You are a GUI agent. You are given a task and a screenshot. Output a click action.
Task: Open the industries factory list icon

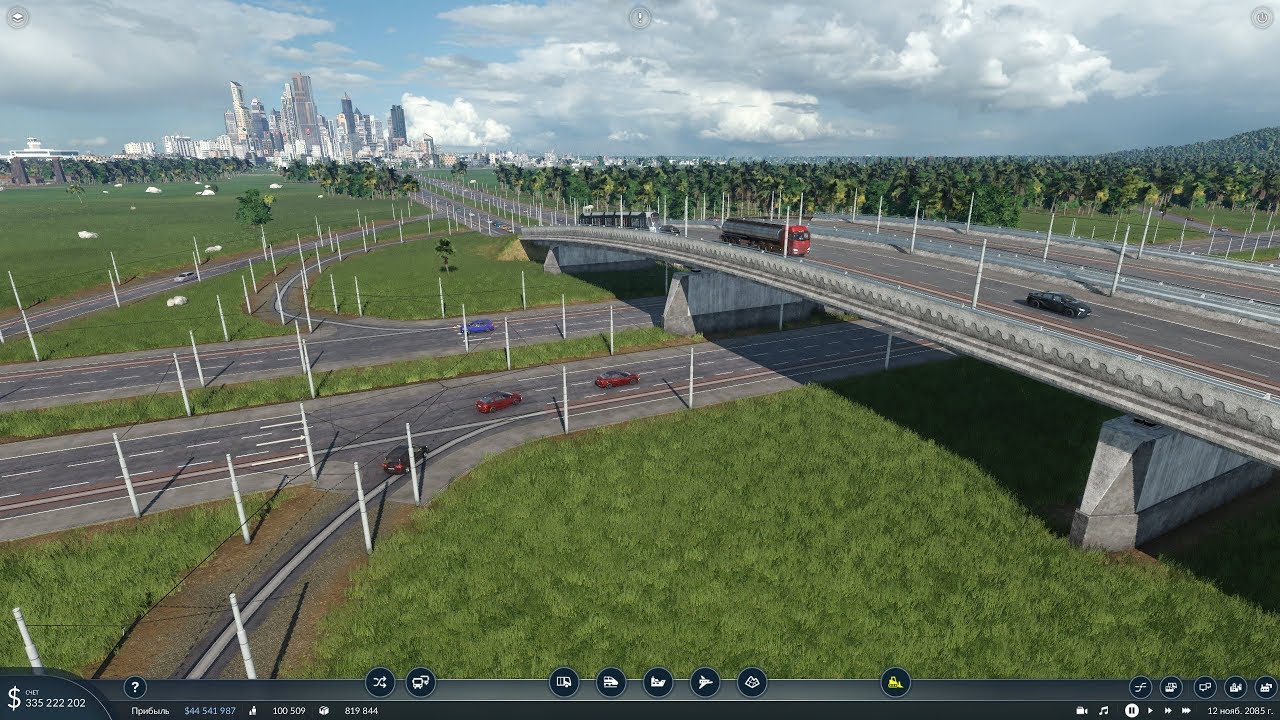tap(1266, 687)
